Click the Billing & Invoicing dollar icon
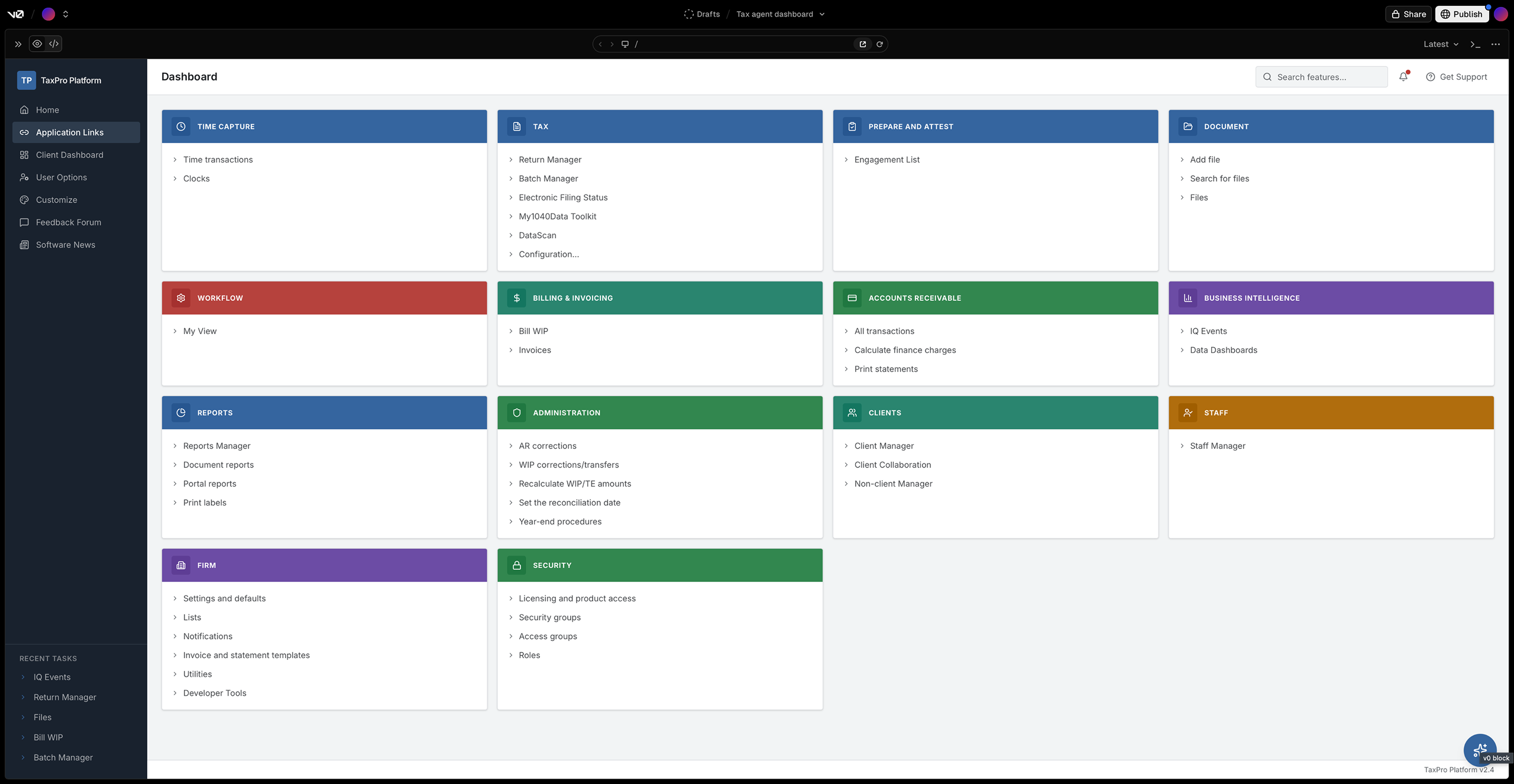1514x784 pixels. tap(516, 298)
